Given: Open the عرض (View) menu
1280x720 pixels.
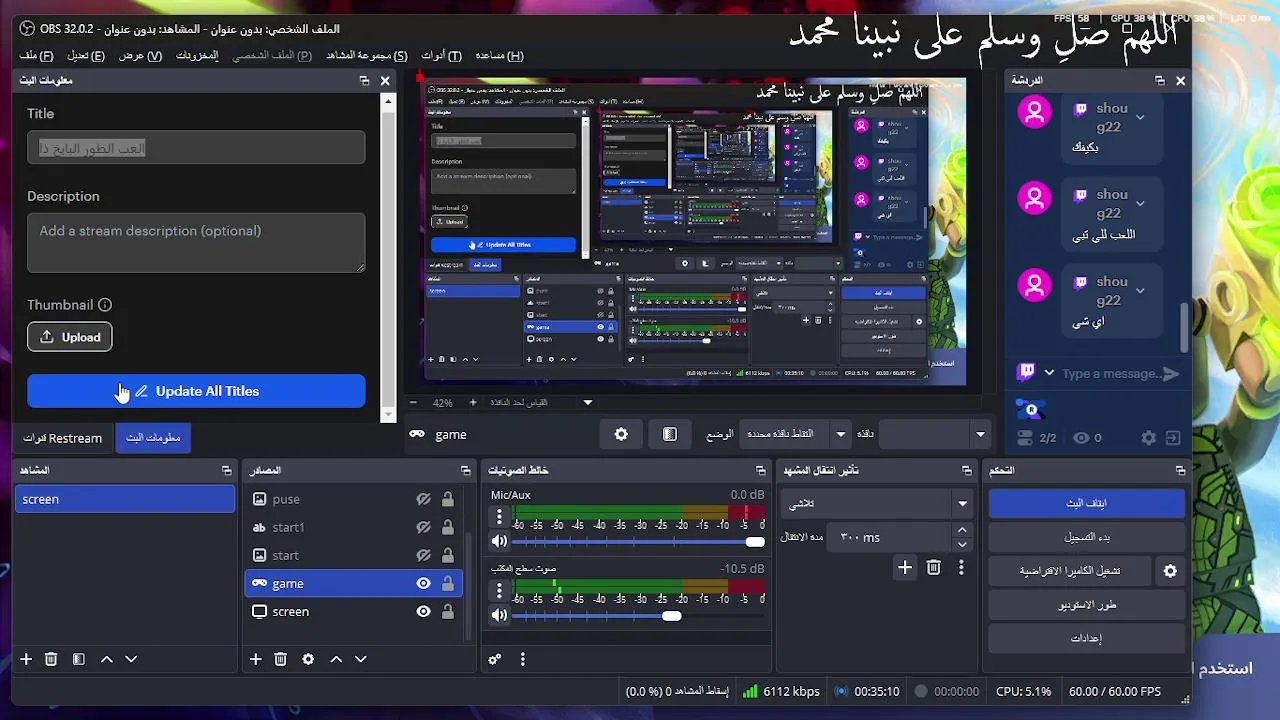Looking at the screenshot, I should coord(140,55).
